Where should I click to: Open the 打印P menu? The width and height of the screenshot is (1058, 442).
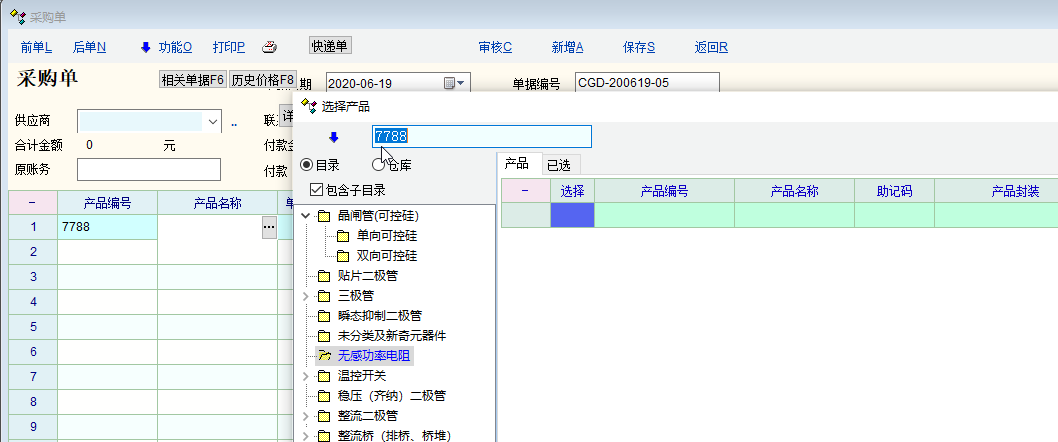[228, 47]
